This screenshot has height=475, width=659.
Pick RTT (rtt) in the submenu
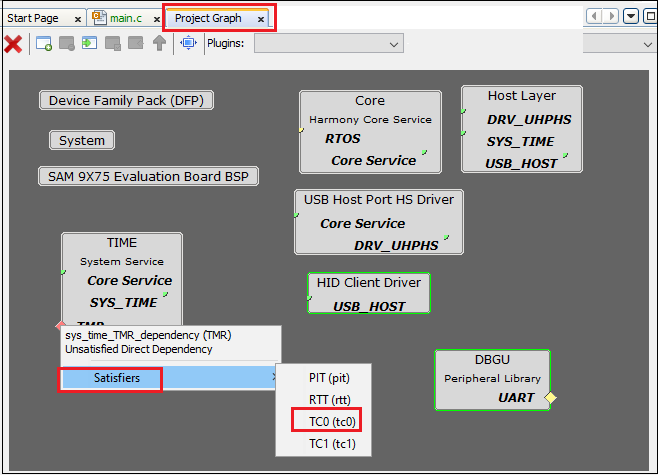pos(326,400)
